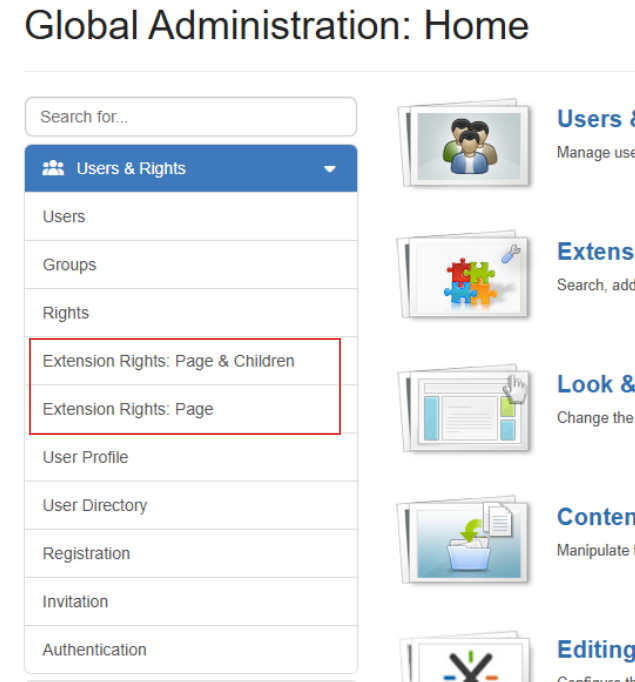The width and height of the screenshot is (635, 682).
Task: Click the Users & Rights people thumbnail image
Action: click(467, 144)
